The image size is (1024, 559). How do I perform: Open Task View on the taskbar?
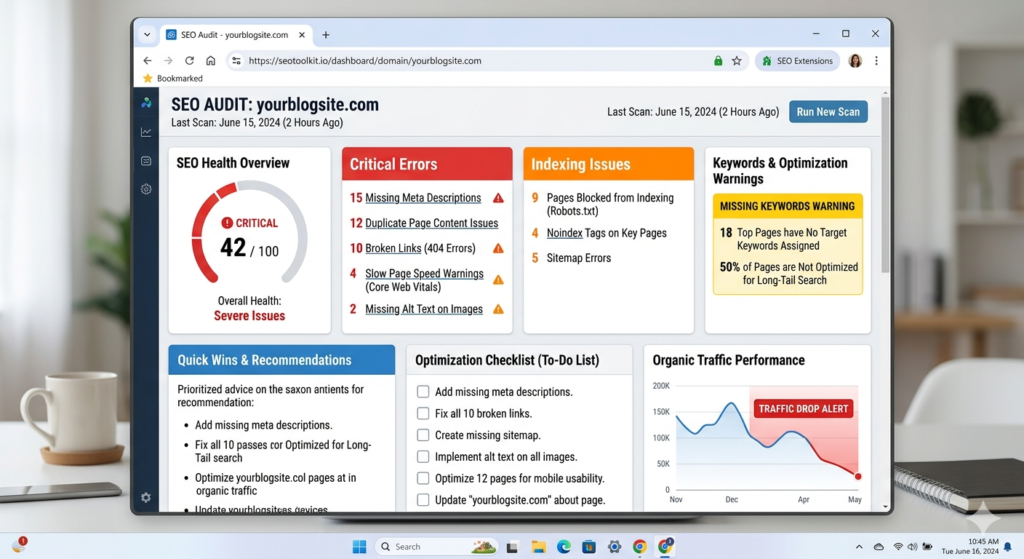coord(512,547)
